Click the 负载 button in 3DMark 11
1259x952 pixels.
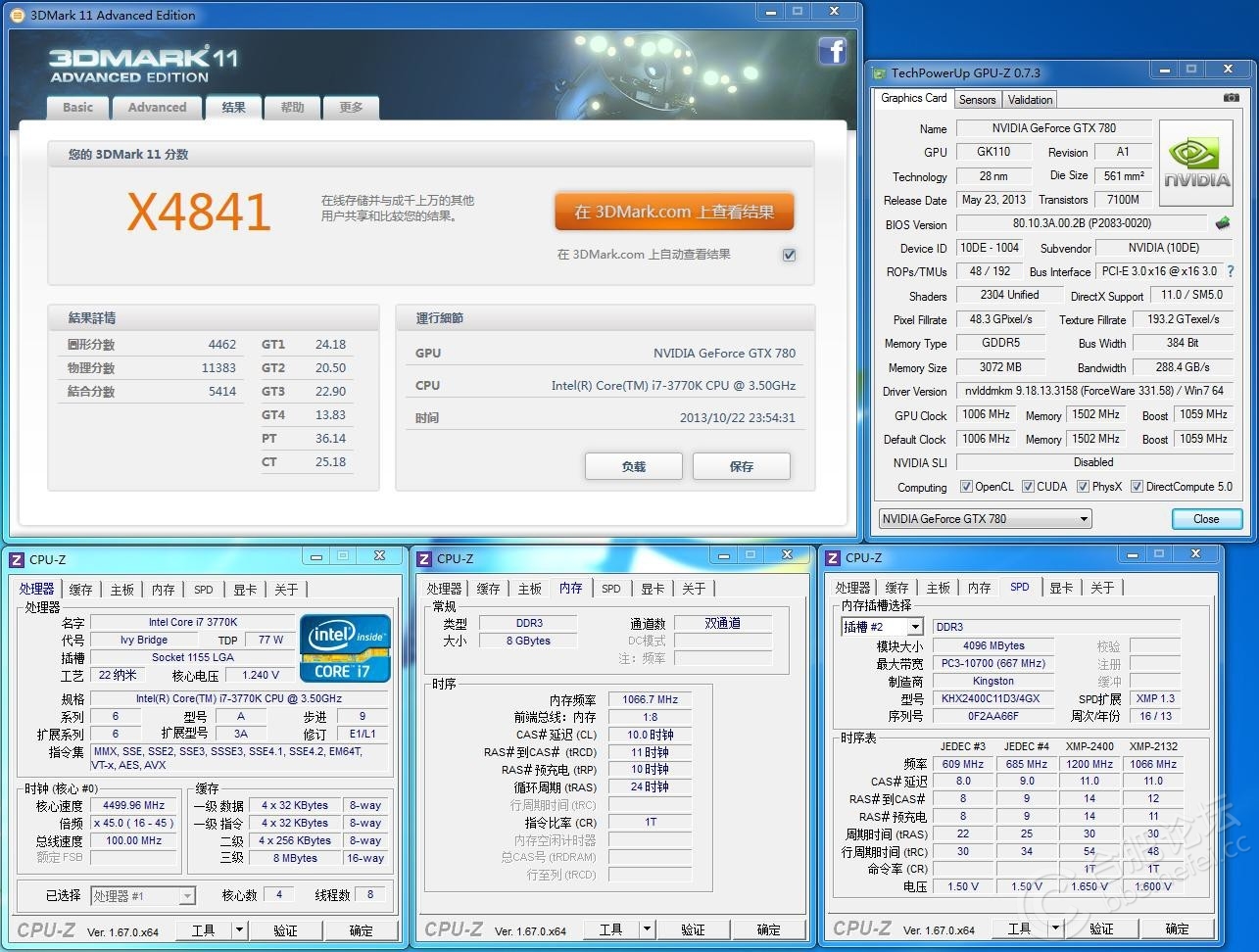point(634,466)
